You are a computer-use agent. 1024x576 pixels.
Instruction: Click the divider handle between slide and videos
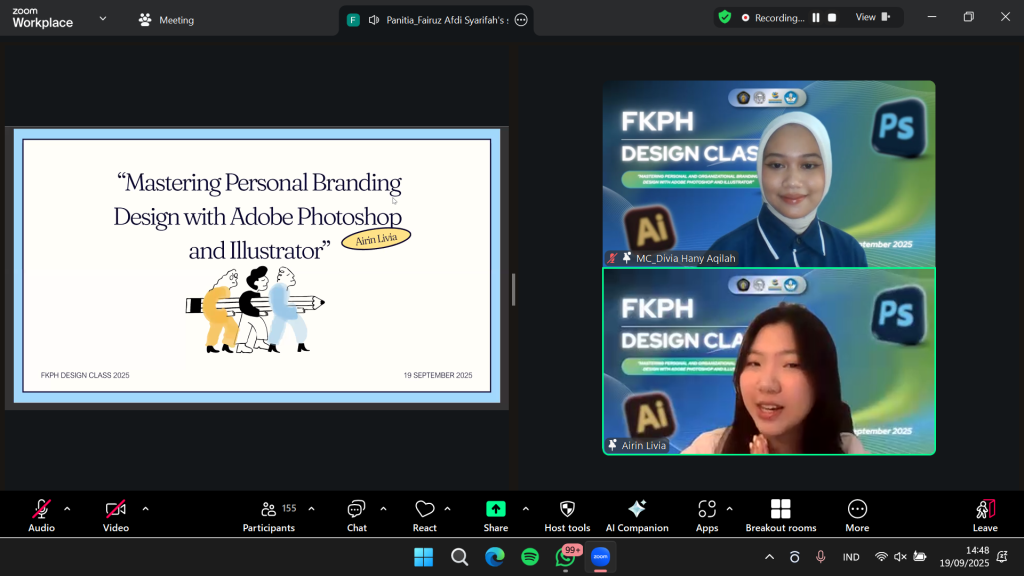tap(513, 289)
